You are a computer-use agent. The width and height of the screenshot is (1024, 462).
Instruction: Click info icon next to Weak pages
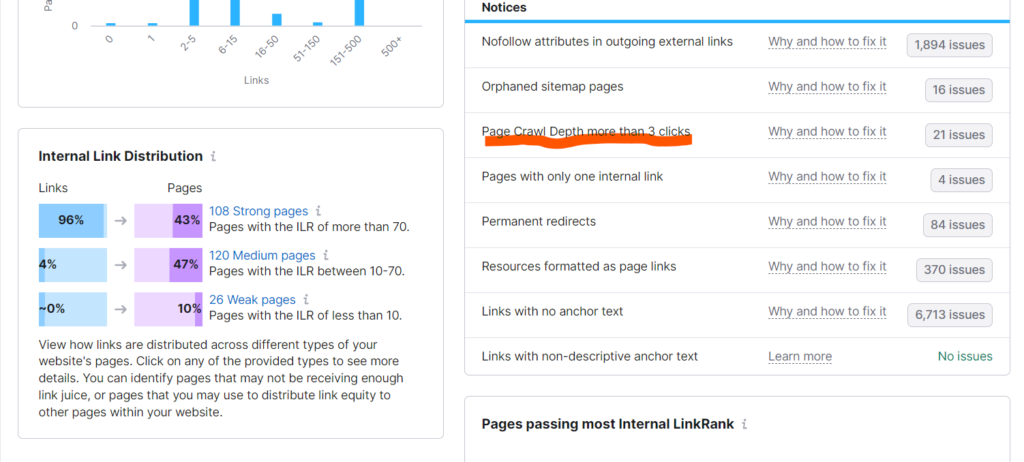pyautogui.click(x=306, y=300)
